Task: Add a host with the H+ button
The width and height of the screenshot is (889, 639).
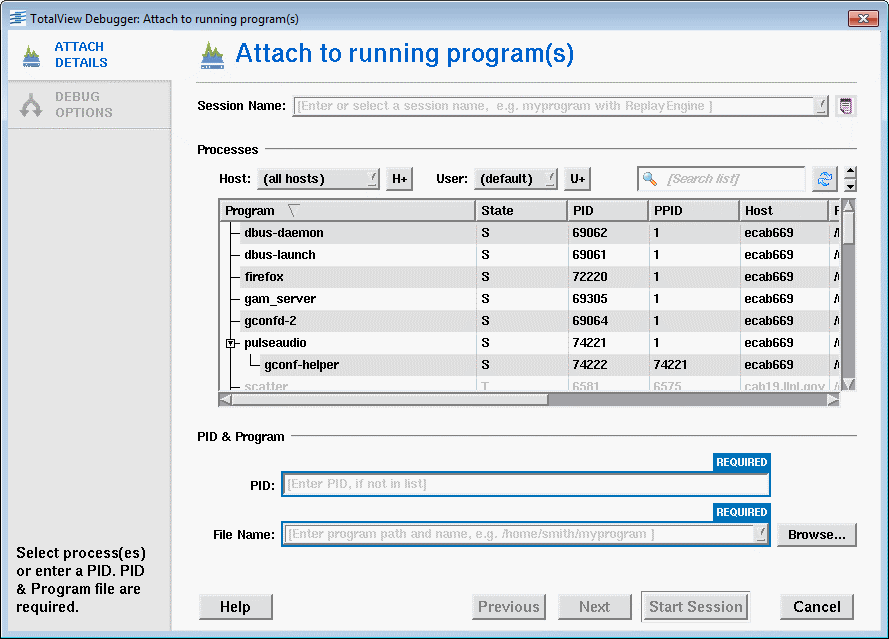Action: point(399,179)
